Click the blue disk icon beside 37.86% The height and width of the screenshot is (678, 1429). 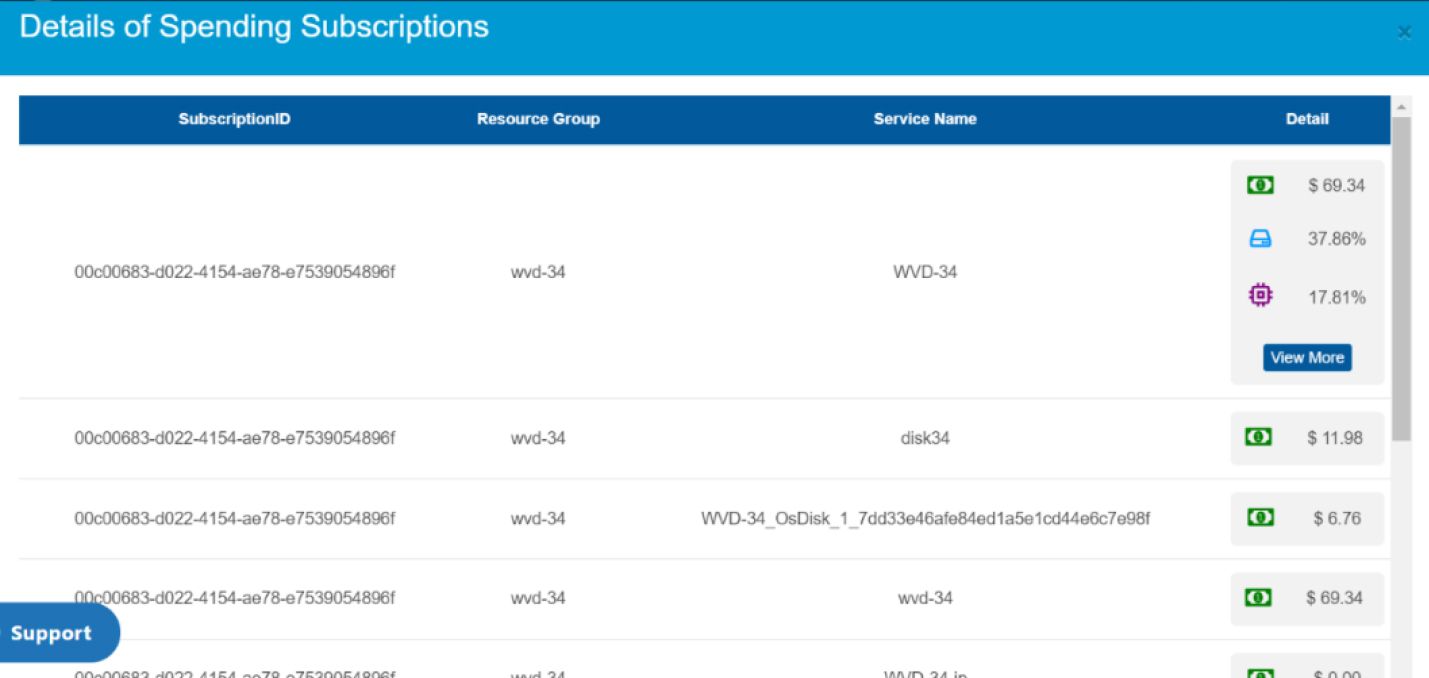pyautogui.click(x=1260, y=239)
